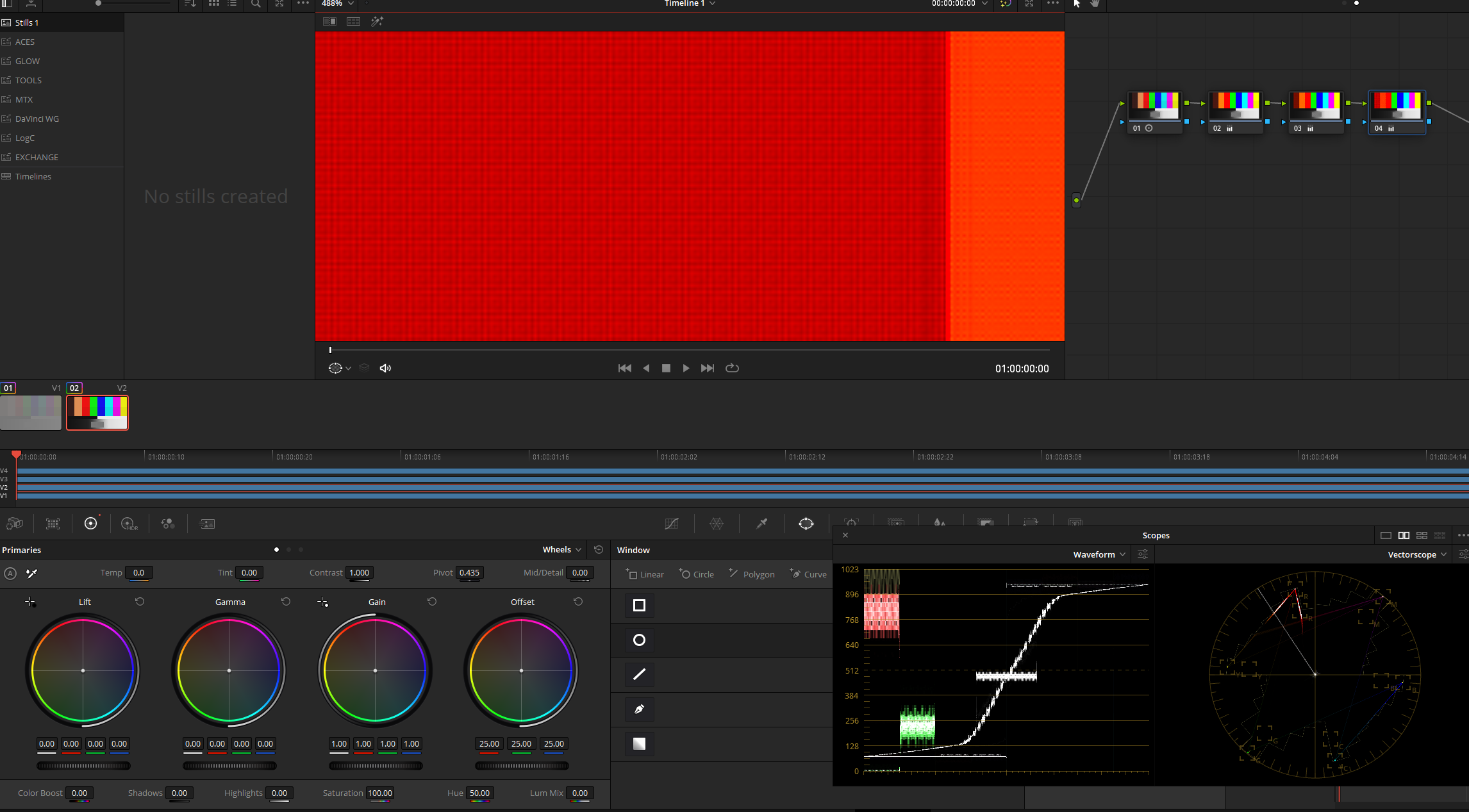The height and width of the screenshot is (812, 1469).
Task: Toggle loop playback in the viewer
Action: tap(732, 368)
